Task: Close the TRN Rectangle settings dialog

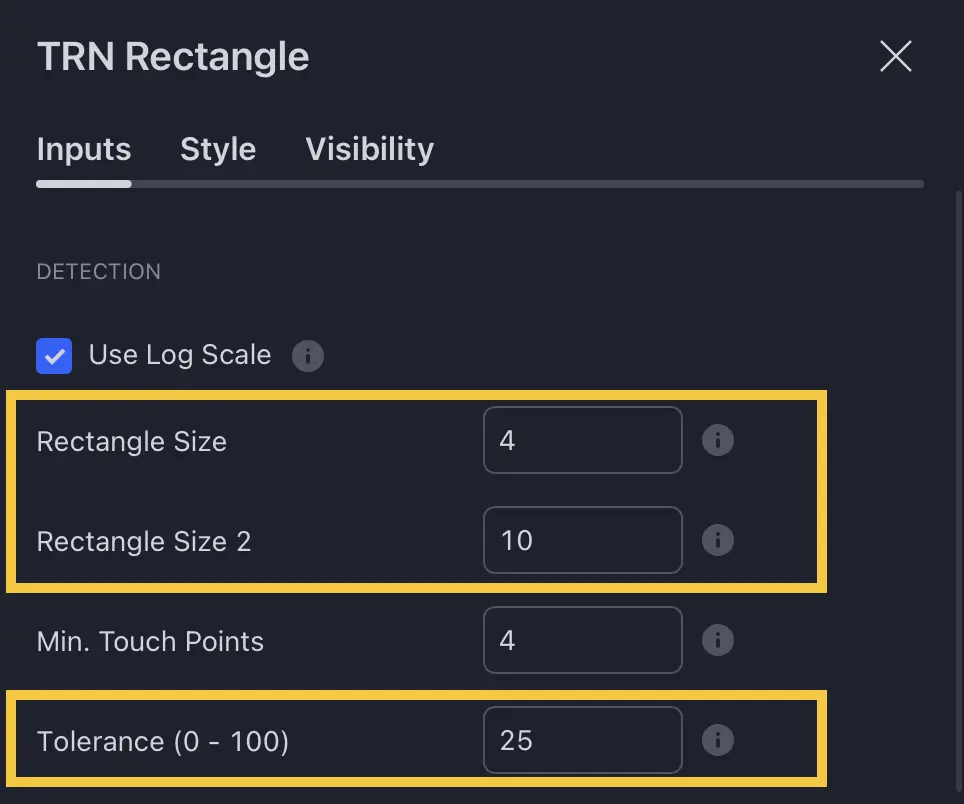Action: click(895, 56)
